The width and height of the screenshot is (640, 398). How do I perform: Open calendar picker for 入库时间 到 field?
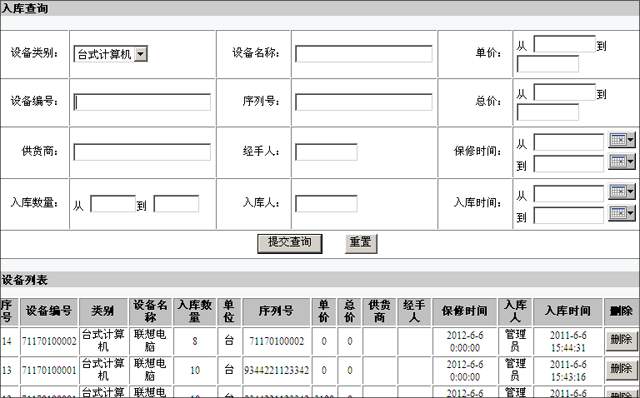tap(622, 213)
